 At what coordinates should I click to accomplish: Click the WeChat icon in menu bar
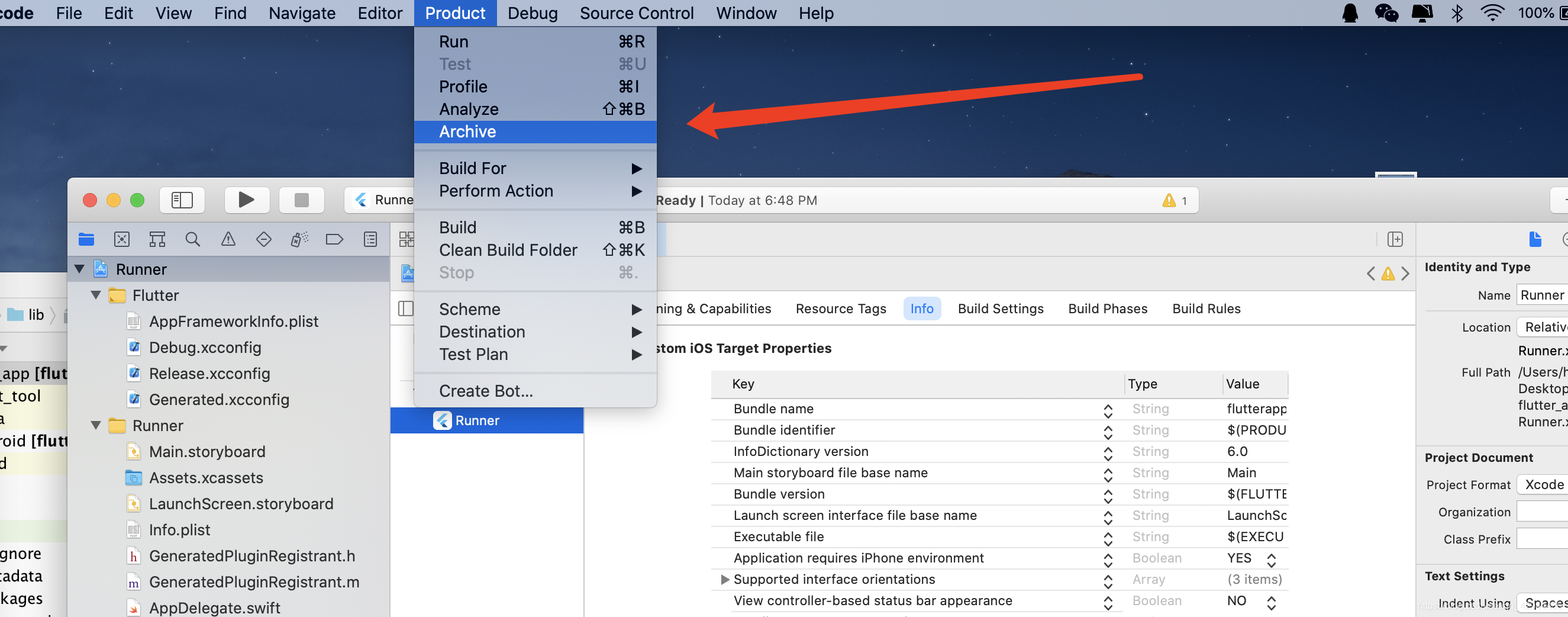tap(1386, 13)
